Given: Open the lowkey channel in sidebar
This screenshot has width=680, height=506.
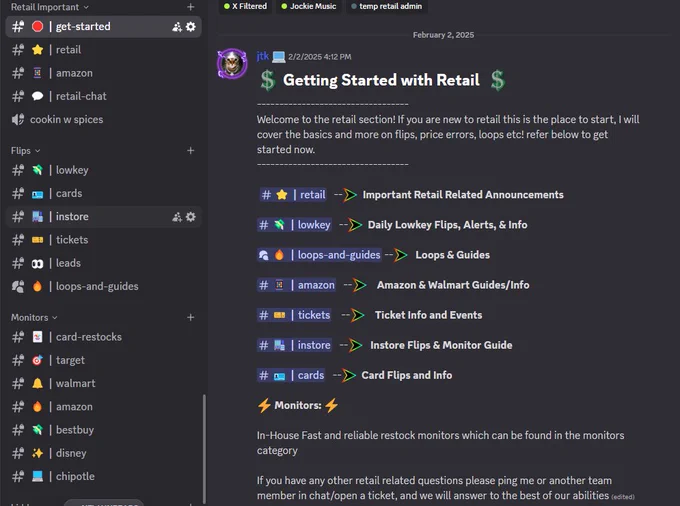Looking at the screenshot, I should click(x=103, y=170).
